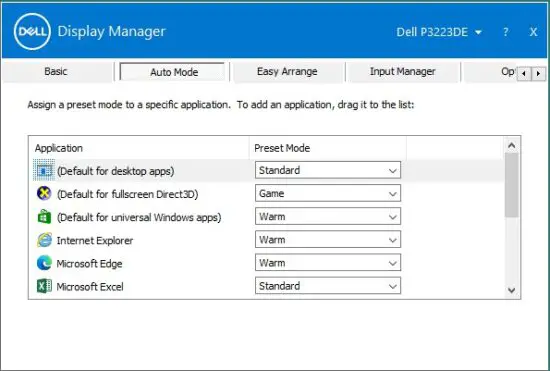Close Display Manager with the X
Screen dimensions: 550x371
click(533, 32)
